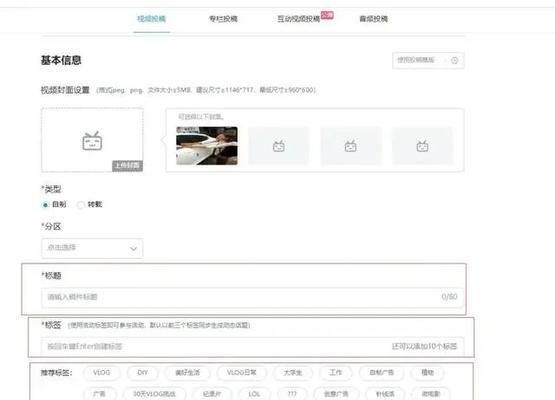Pick the middle empty cover placeholder
The image size is (555, 400).
(x=351, y=145)
